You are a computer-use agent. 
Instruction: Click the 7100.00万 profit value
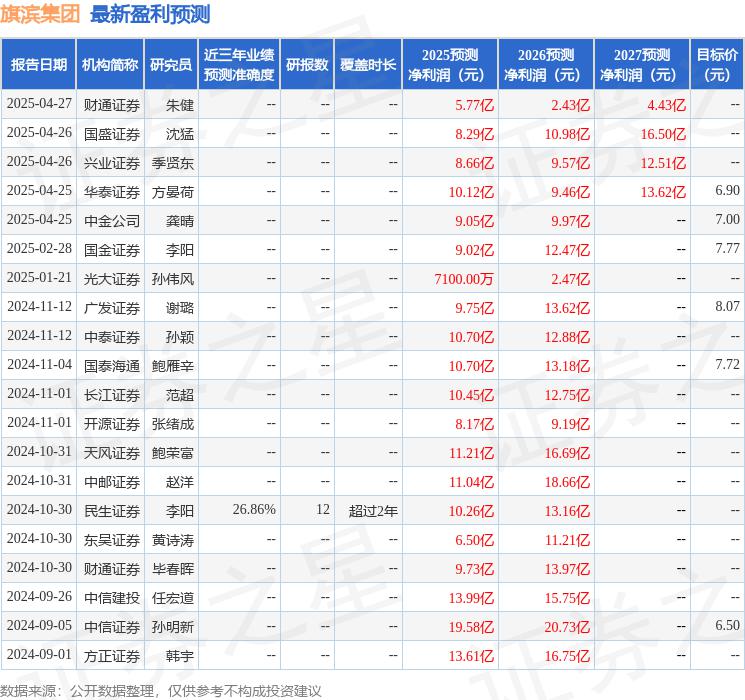click(x=464, y=278)
